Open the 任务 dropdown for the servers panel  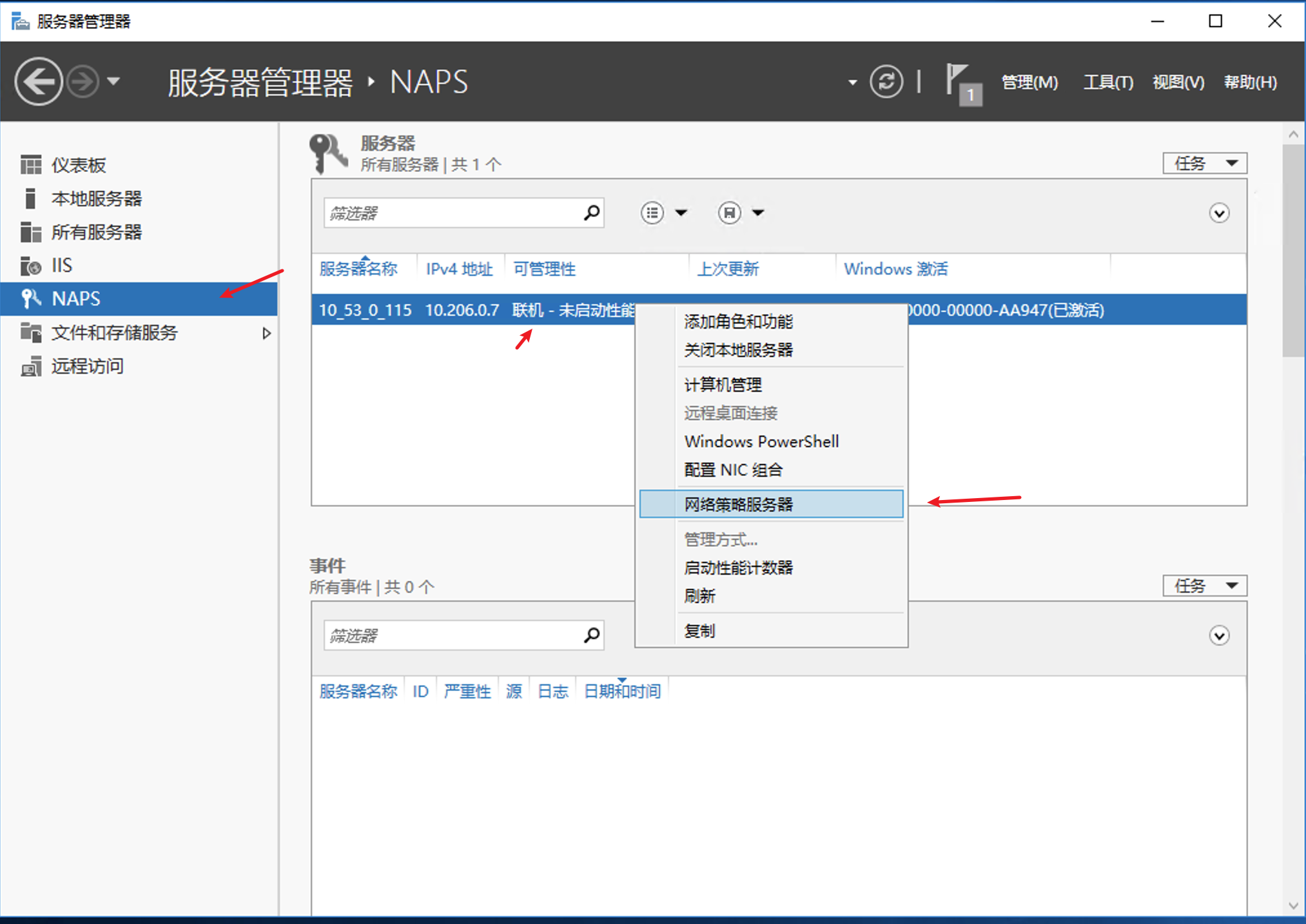pos(1204,163)
